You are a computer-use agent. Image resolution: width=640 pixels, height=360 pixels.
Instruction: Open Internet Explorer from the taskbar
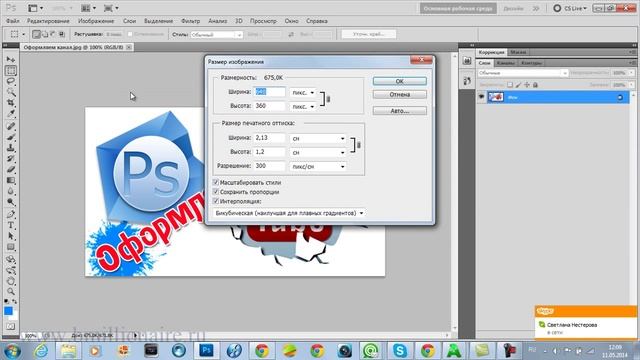tap(41, 350)
